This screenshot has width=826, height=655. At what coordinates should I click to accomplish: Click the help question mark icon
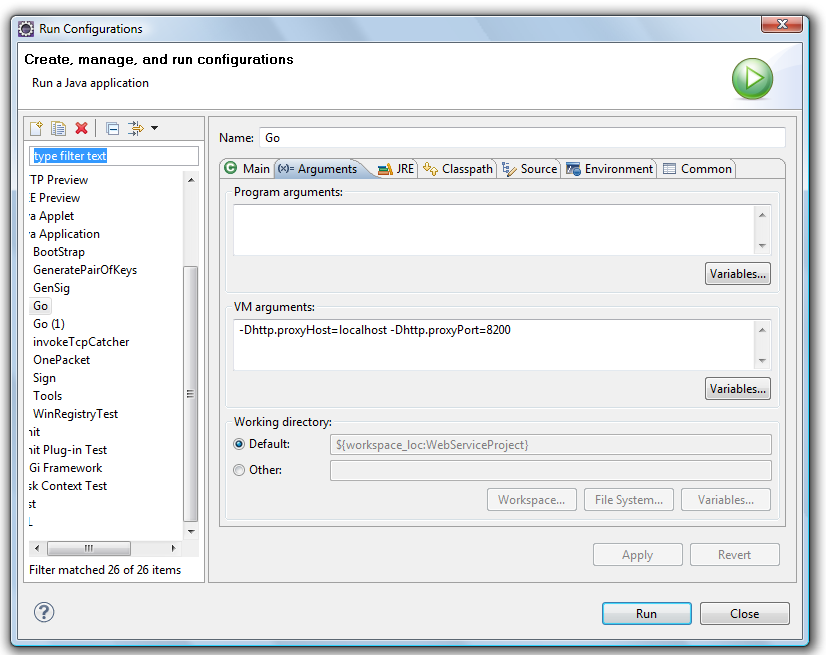[44, 612]
